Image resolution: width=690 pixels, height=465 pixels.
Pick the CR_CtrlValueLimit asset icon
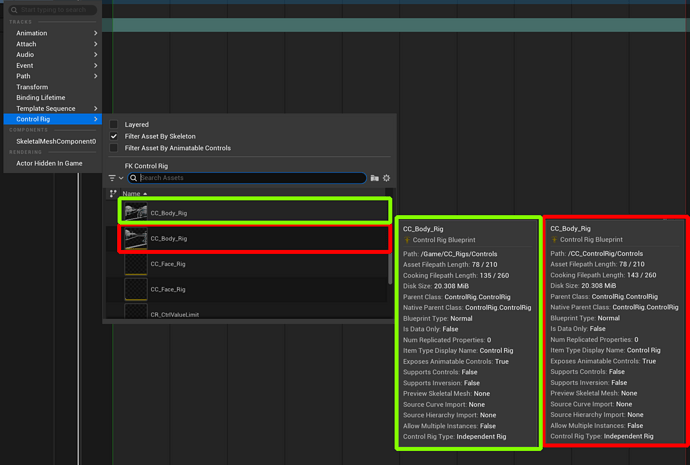136,311
